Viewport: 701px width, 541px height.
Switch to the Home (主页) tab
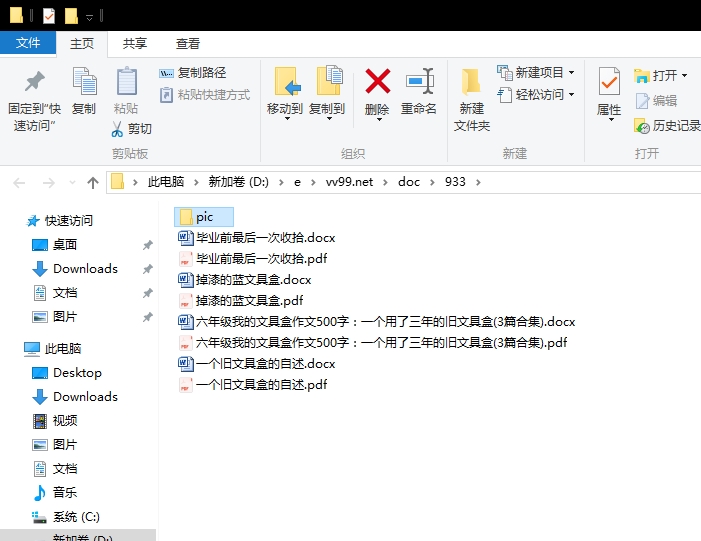tap(82, 43)
